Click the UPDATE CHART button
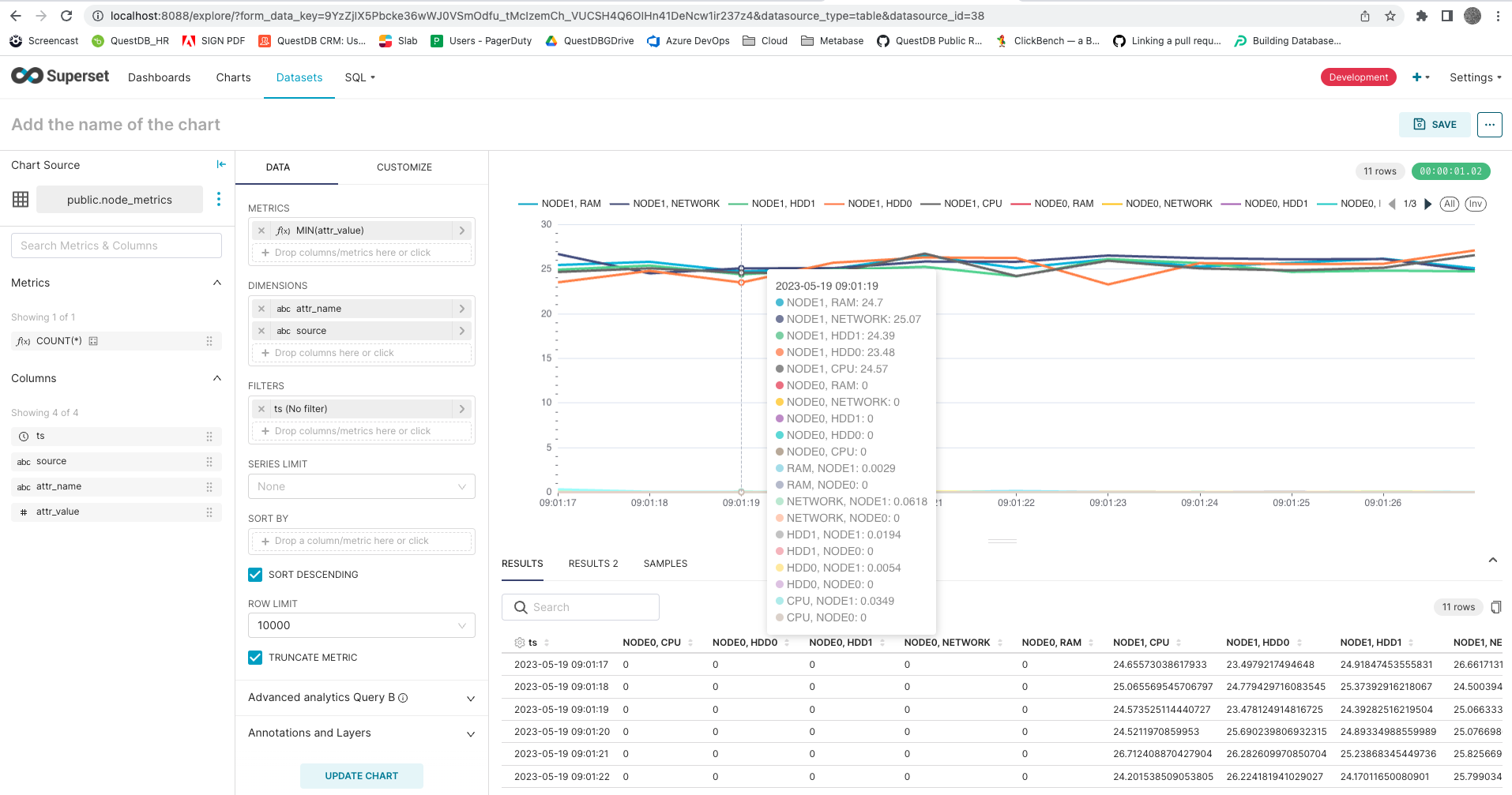Screen dimensions: 1512x795 (x=362, y=776)
